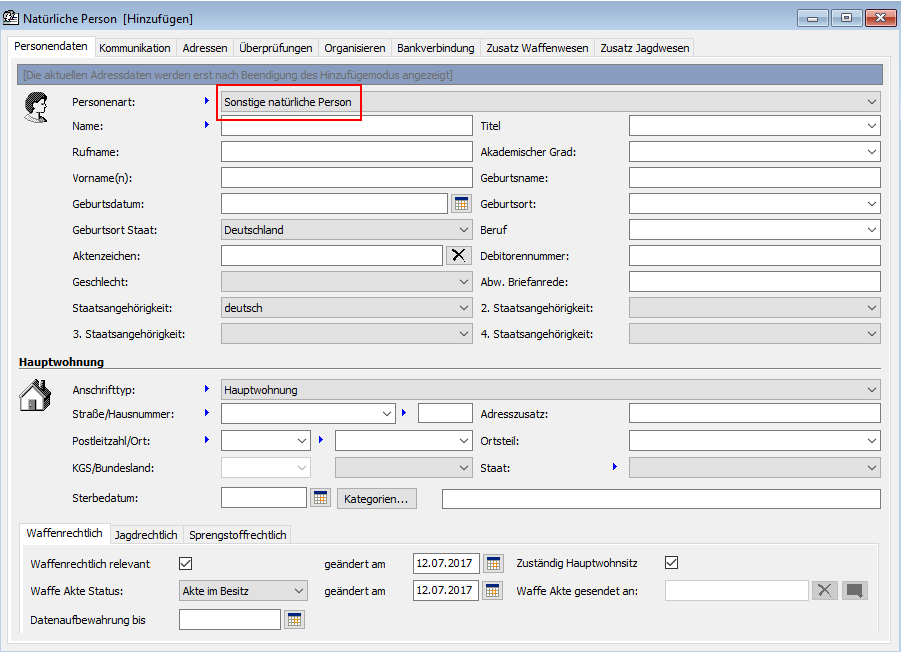Open the Zusatz Waffenwesen tab
This screenshot has height=652, width=901.
537,48
